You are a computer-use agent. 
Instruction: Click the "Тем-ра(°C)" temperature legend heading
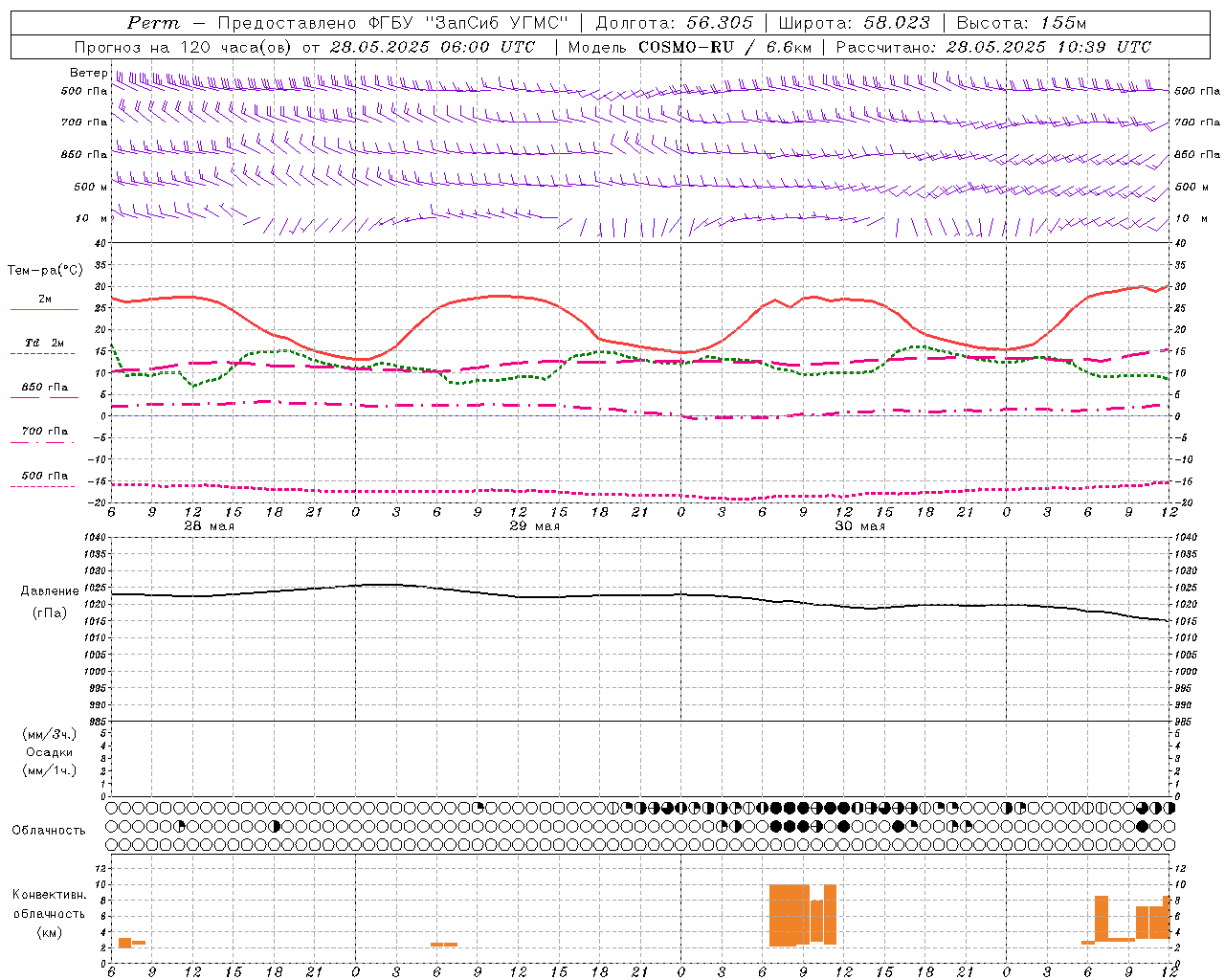45,271
